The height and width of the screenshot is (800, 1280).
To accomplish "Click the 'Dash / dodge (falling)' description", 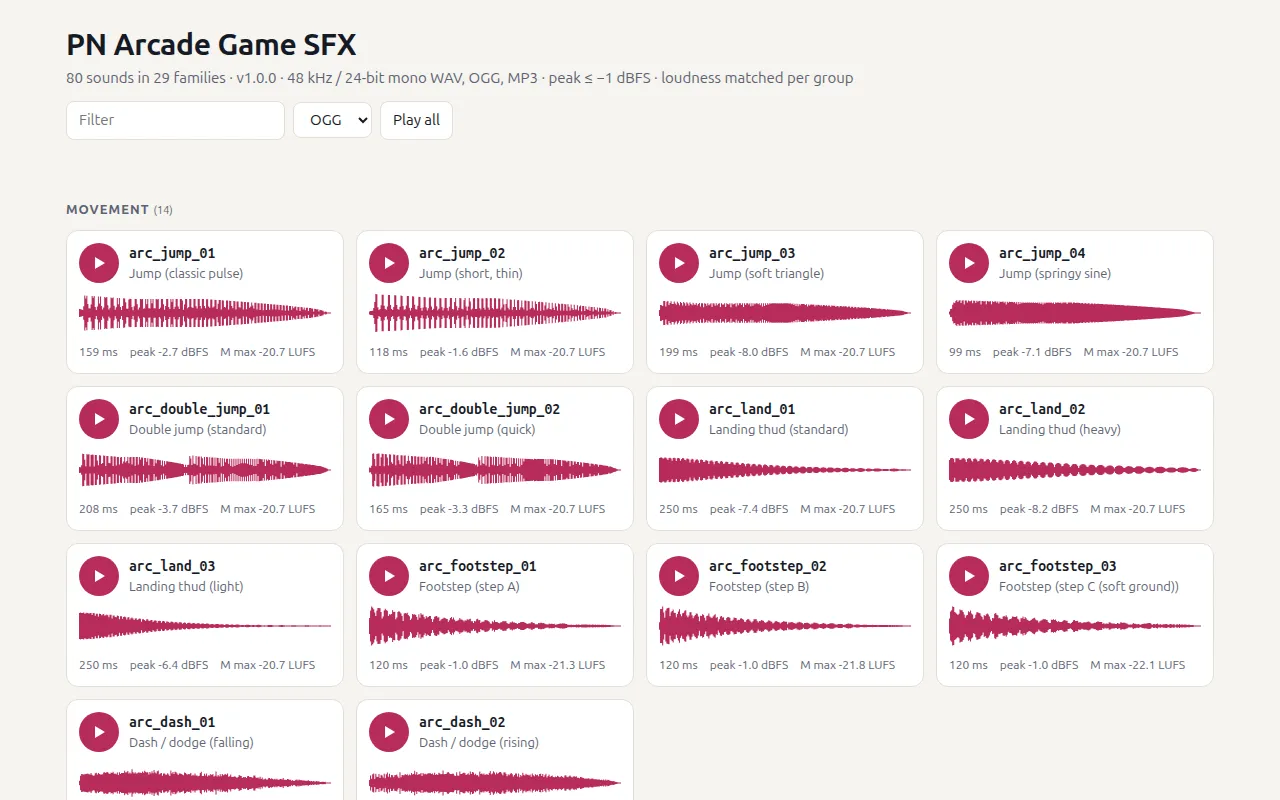I will (x=191, y=743).
